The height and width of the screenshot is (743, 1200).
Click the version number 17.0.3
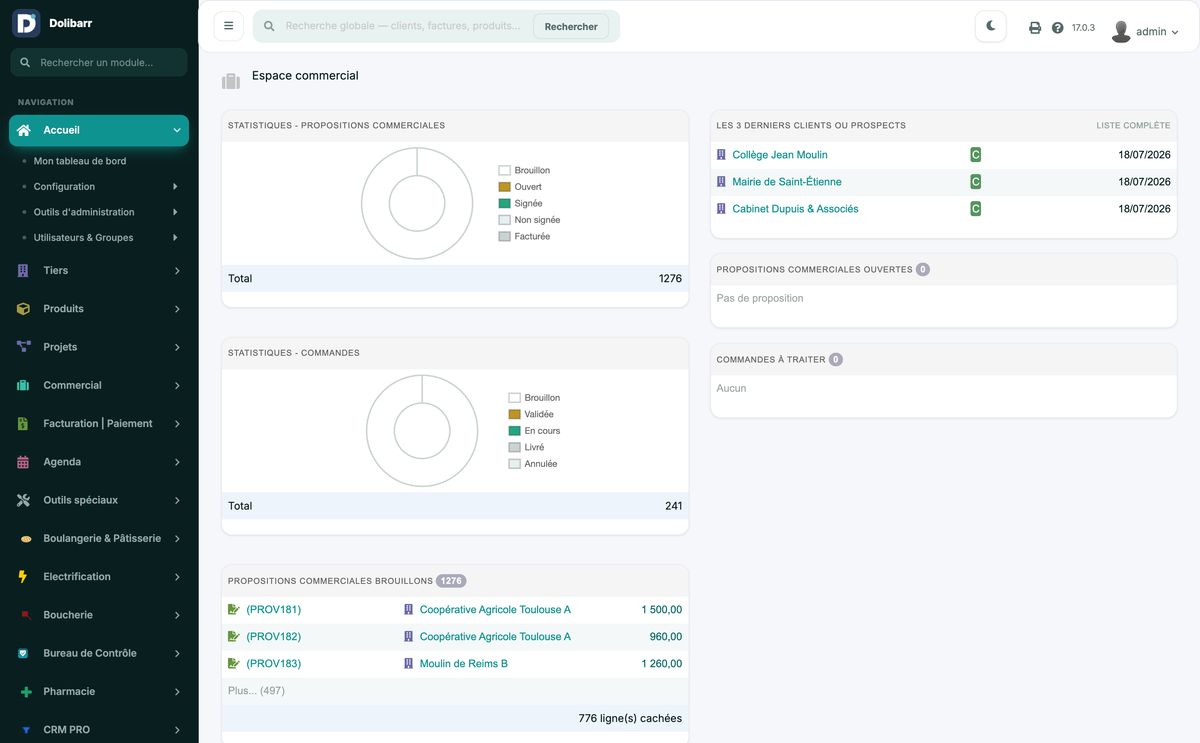coord(1084,28)
